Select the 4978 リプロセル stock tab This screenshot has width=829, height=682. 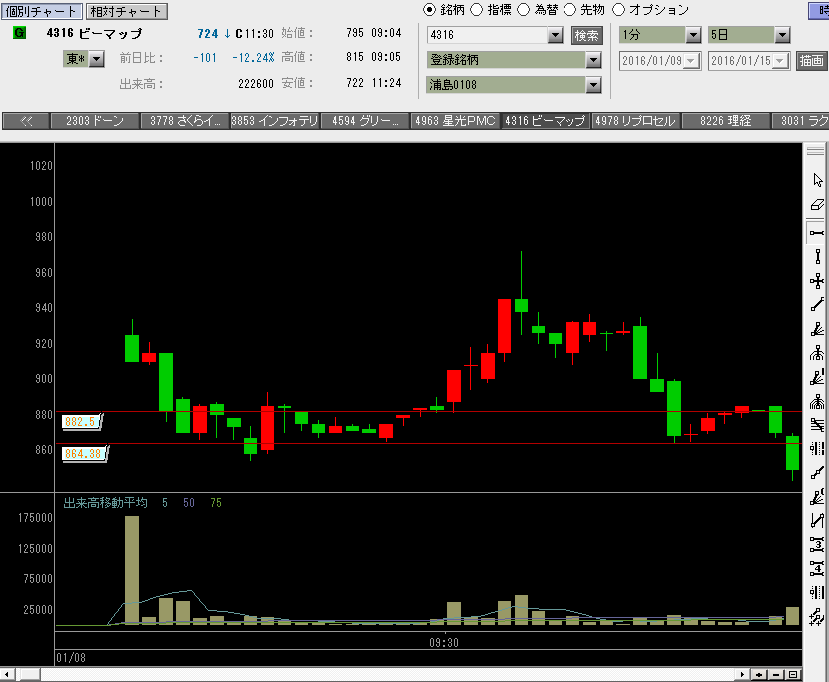pos(636,121)
